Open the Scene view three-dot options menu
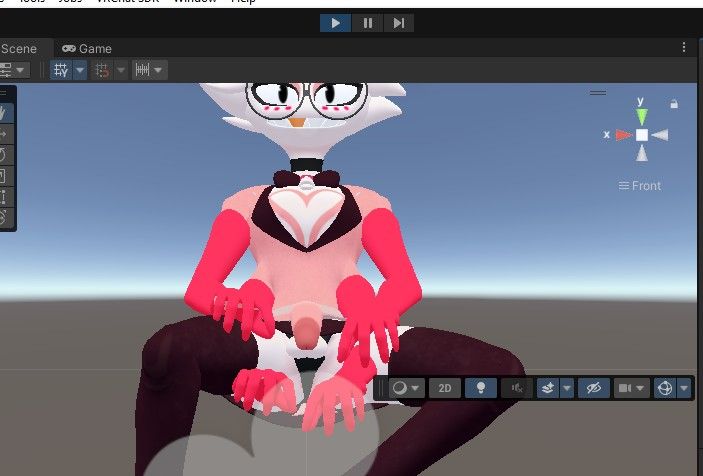The image size is (703, 476). pos(684,48)
